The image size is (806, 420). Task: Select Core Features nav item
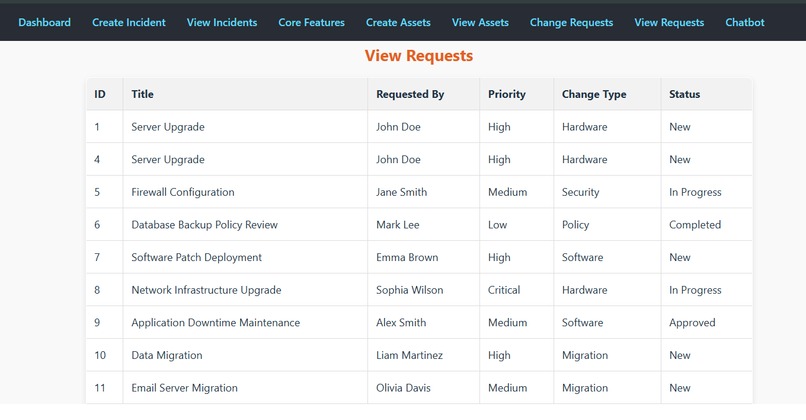coord(312,23)
